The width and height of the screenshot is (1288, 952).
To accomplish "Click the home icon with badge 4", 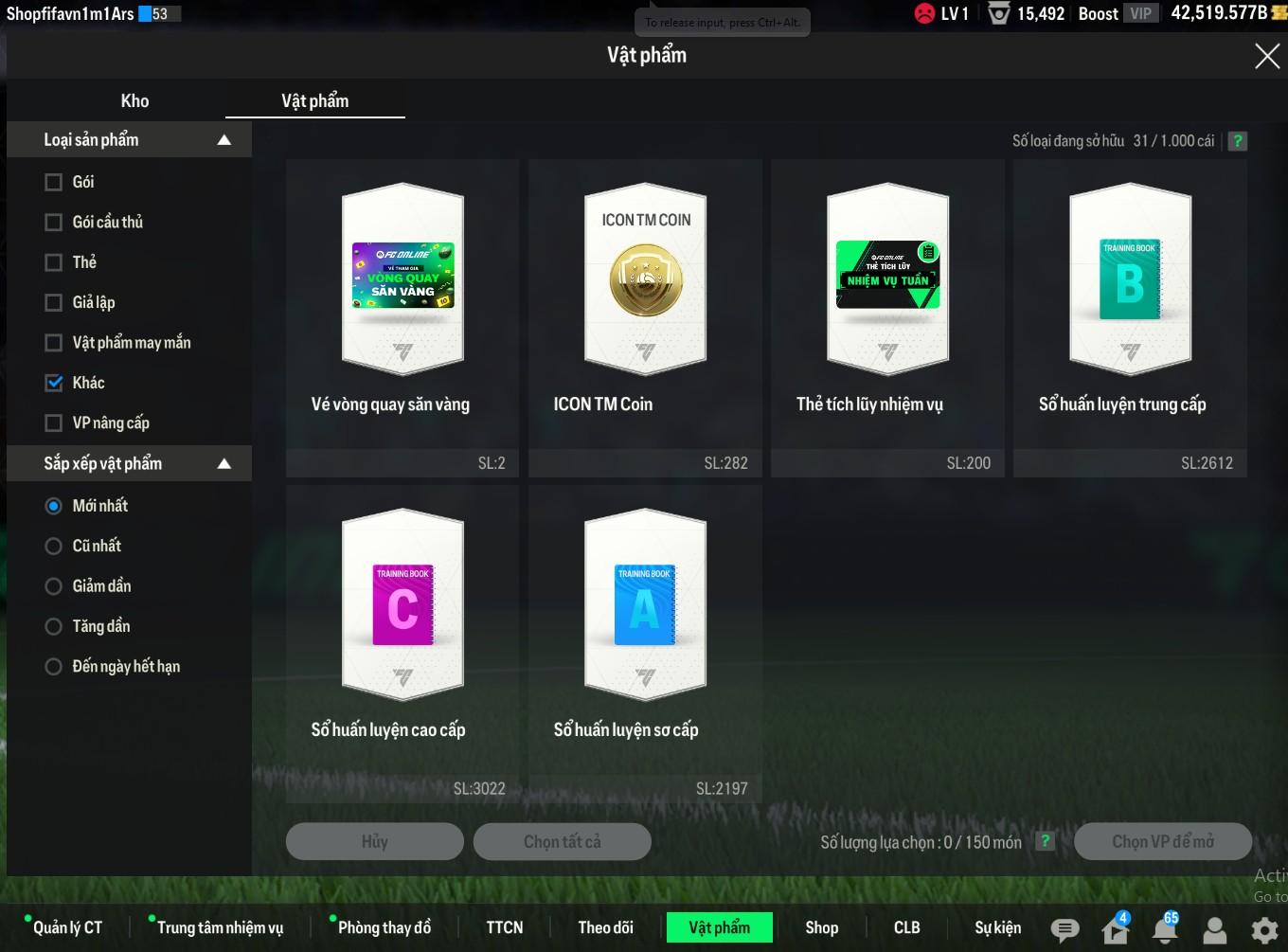I will point(1116,929).
